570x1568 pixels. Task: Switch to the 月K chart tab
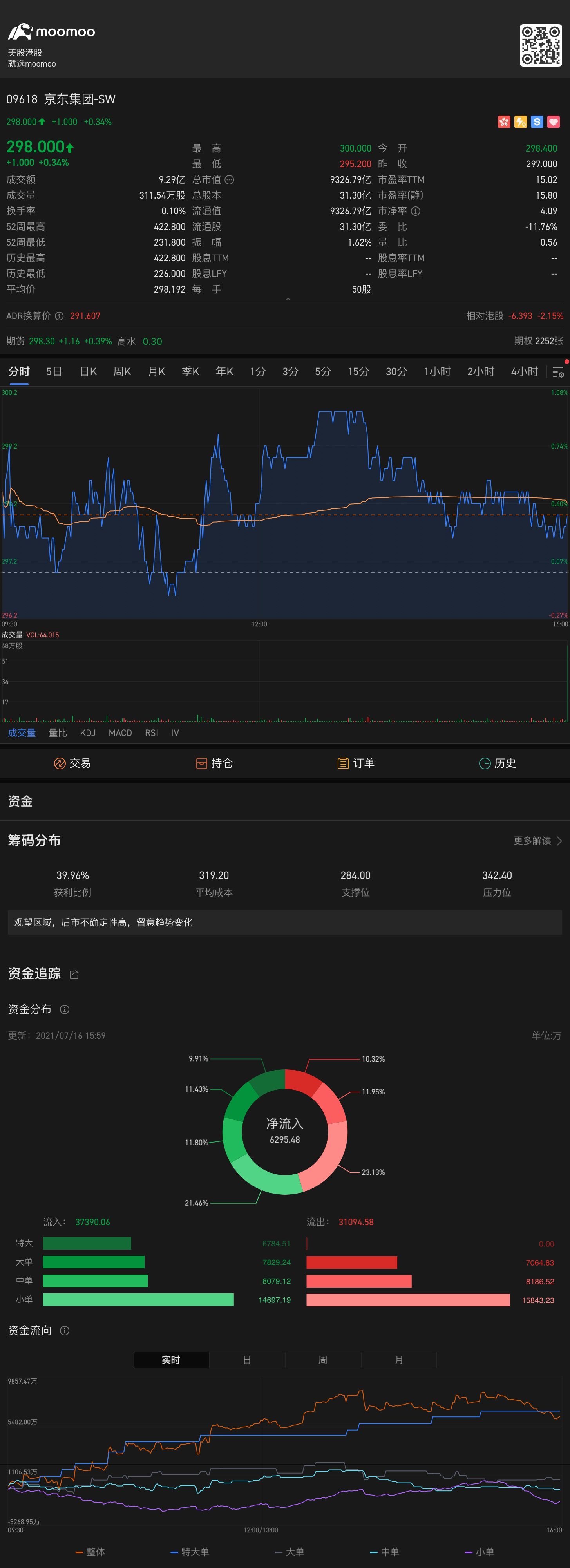coord(157,371)
